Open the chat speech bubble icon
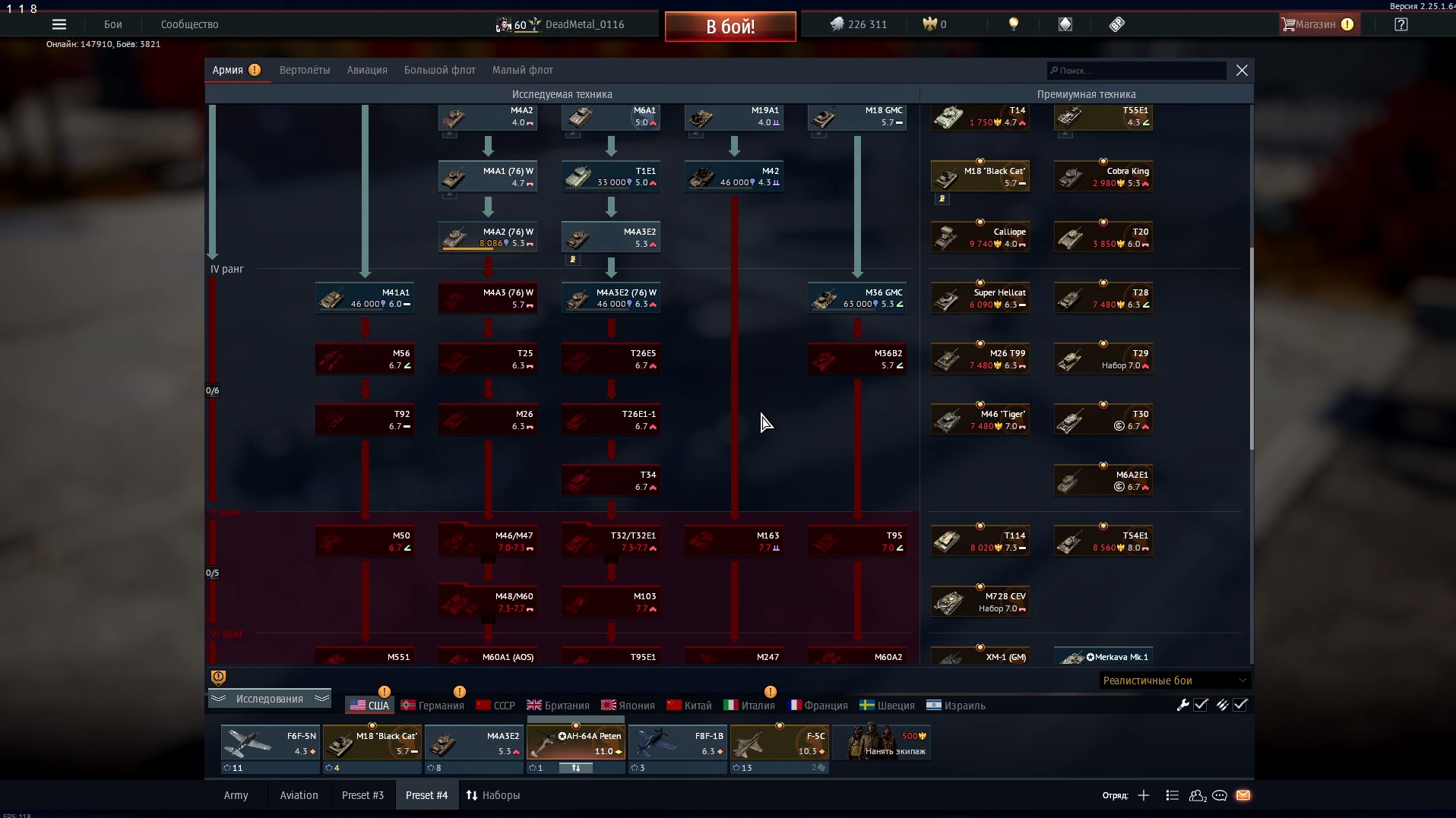The image size is (1456, 818). pyautogui.click(x=1220, y=795)
